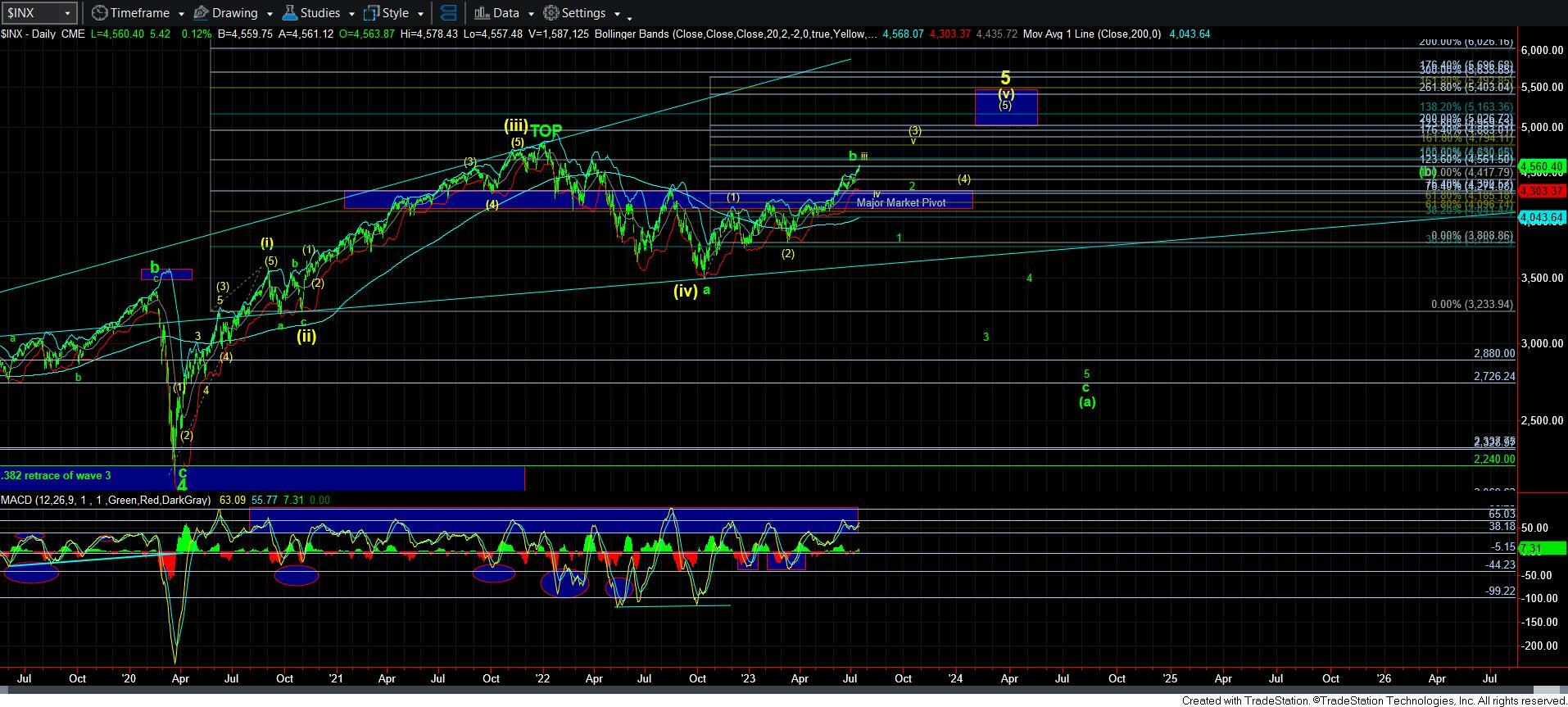1568x707 pixels.
Task: Click the Style icon
Action: [x=371, y=13]
